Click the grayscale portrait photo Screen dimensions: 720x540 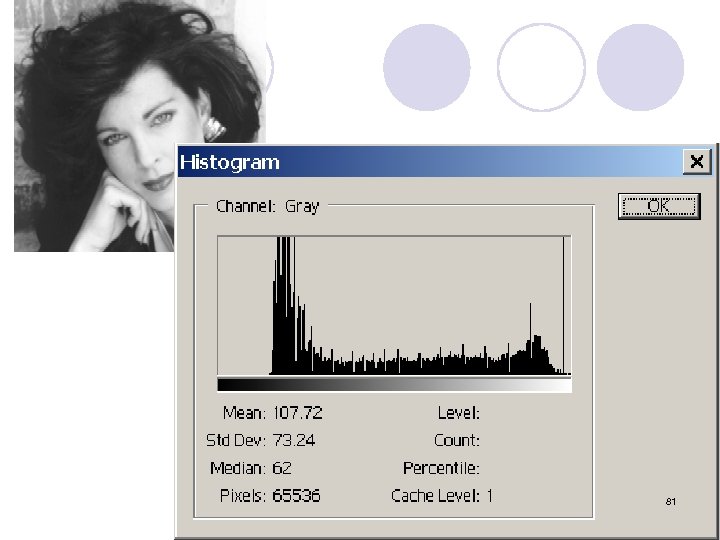[x=140, y=126]
